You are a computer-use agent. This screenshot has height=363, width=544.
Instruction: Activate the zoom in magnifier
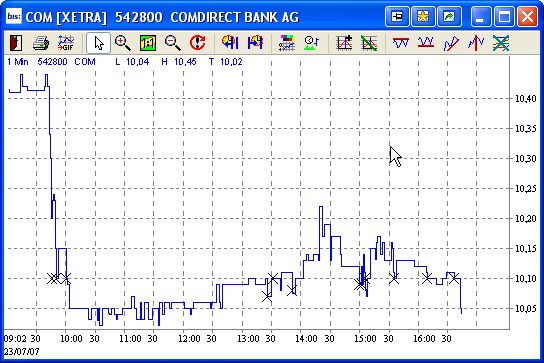pos(123,43)
